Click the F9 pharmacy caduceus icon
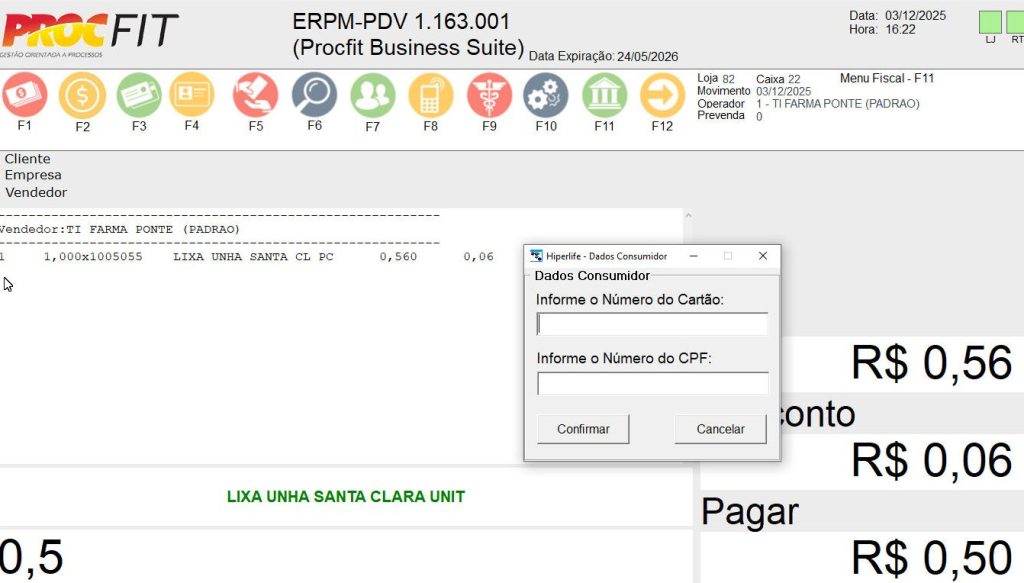 pyautogui.click(x=489, y=95)
